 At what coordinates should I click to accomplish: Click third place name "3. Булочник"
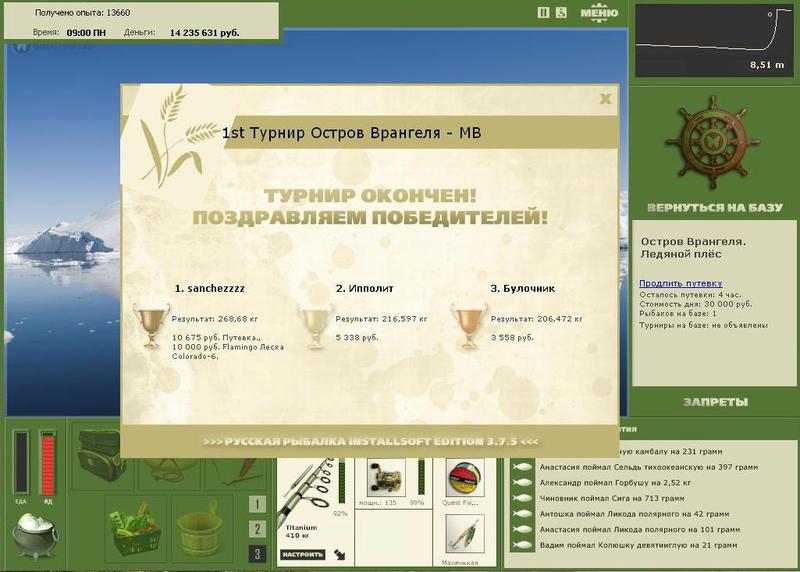coord(522,288)
